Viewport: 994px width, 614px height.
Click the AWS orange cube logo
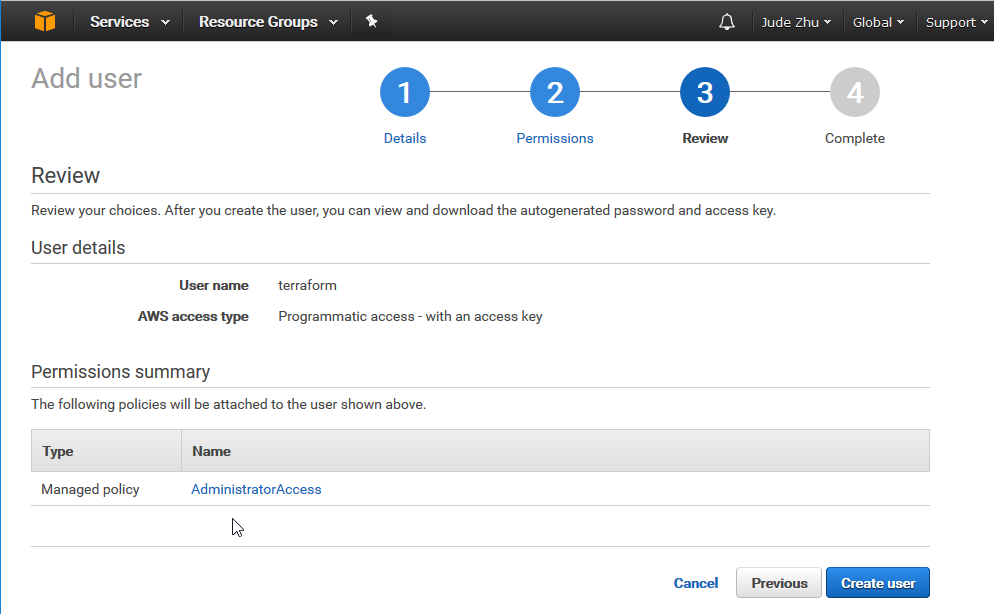pyautogui.click(x=45, y=21)
